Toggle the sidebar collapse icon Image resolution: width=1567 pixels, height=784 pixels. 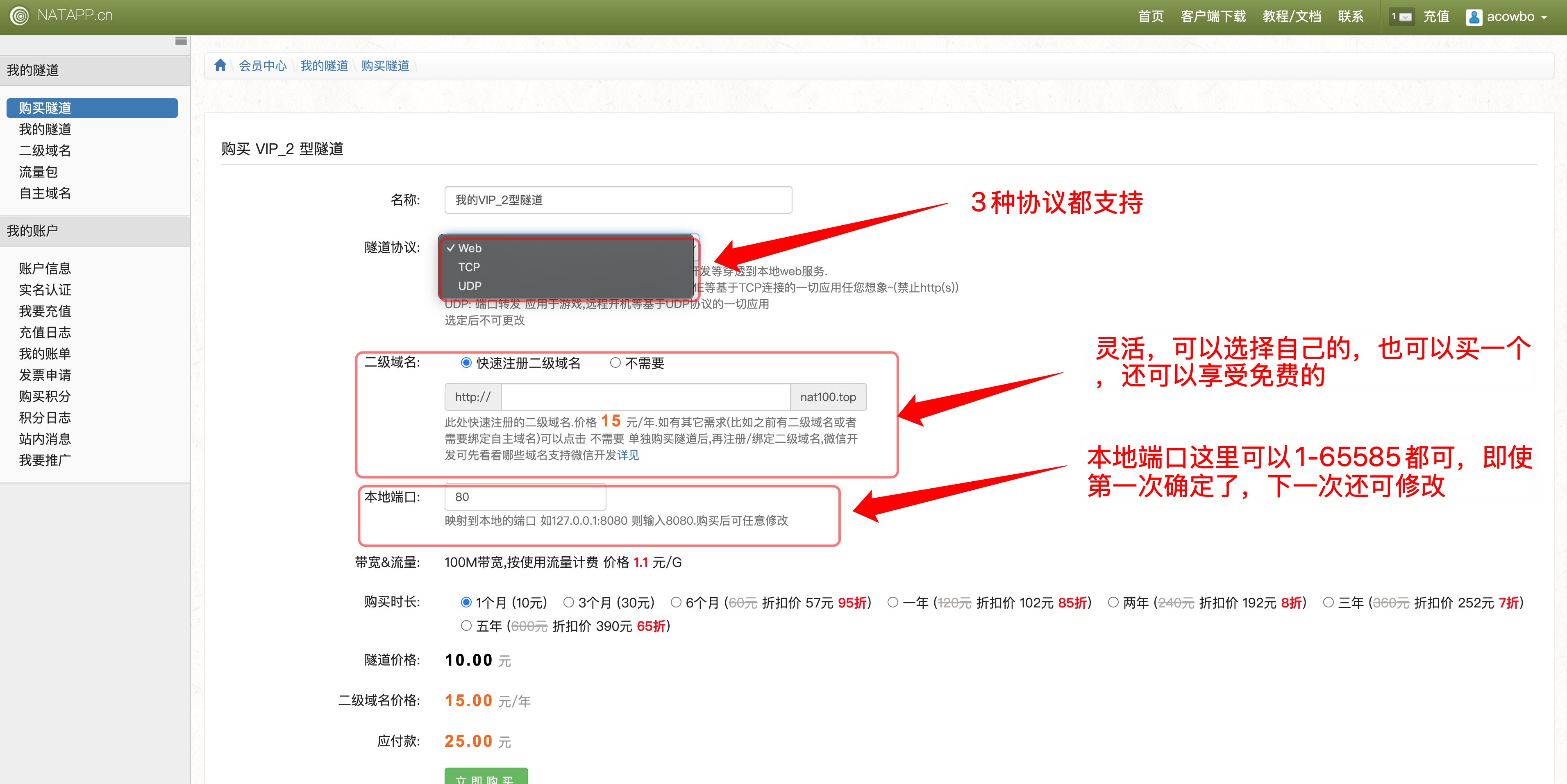click(181, 41)
